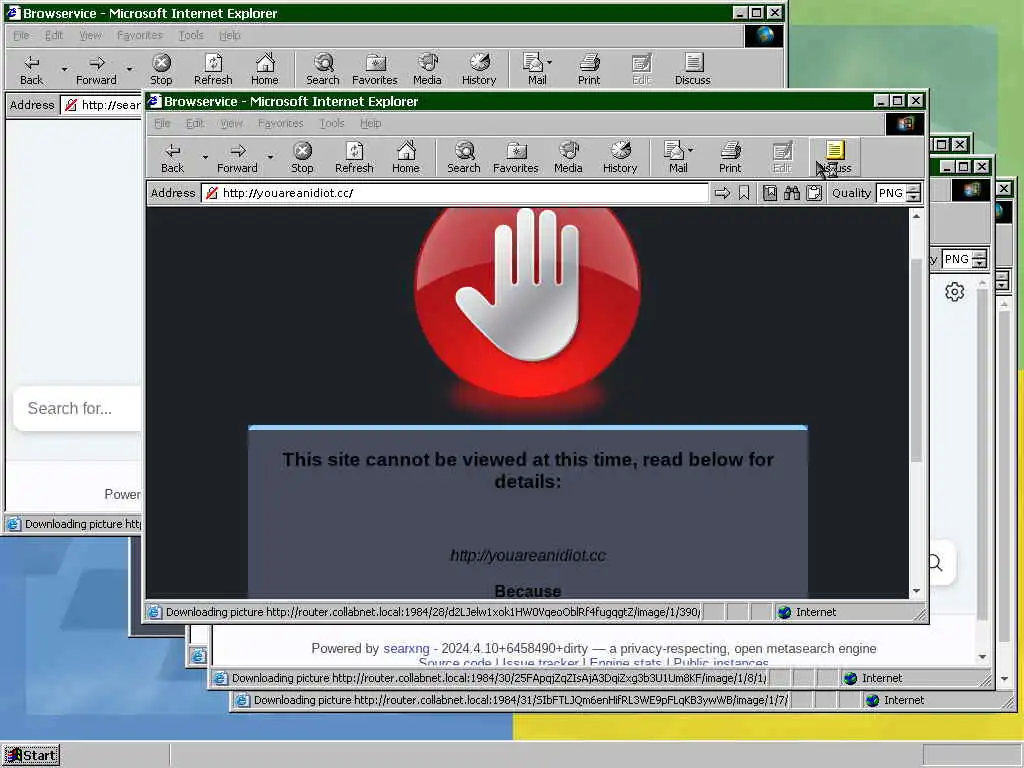Follow the searxng link in the footer
The width and height of the screenshot is (1024, 768).
pos(406,648)
